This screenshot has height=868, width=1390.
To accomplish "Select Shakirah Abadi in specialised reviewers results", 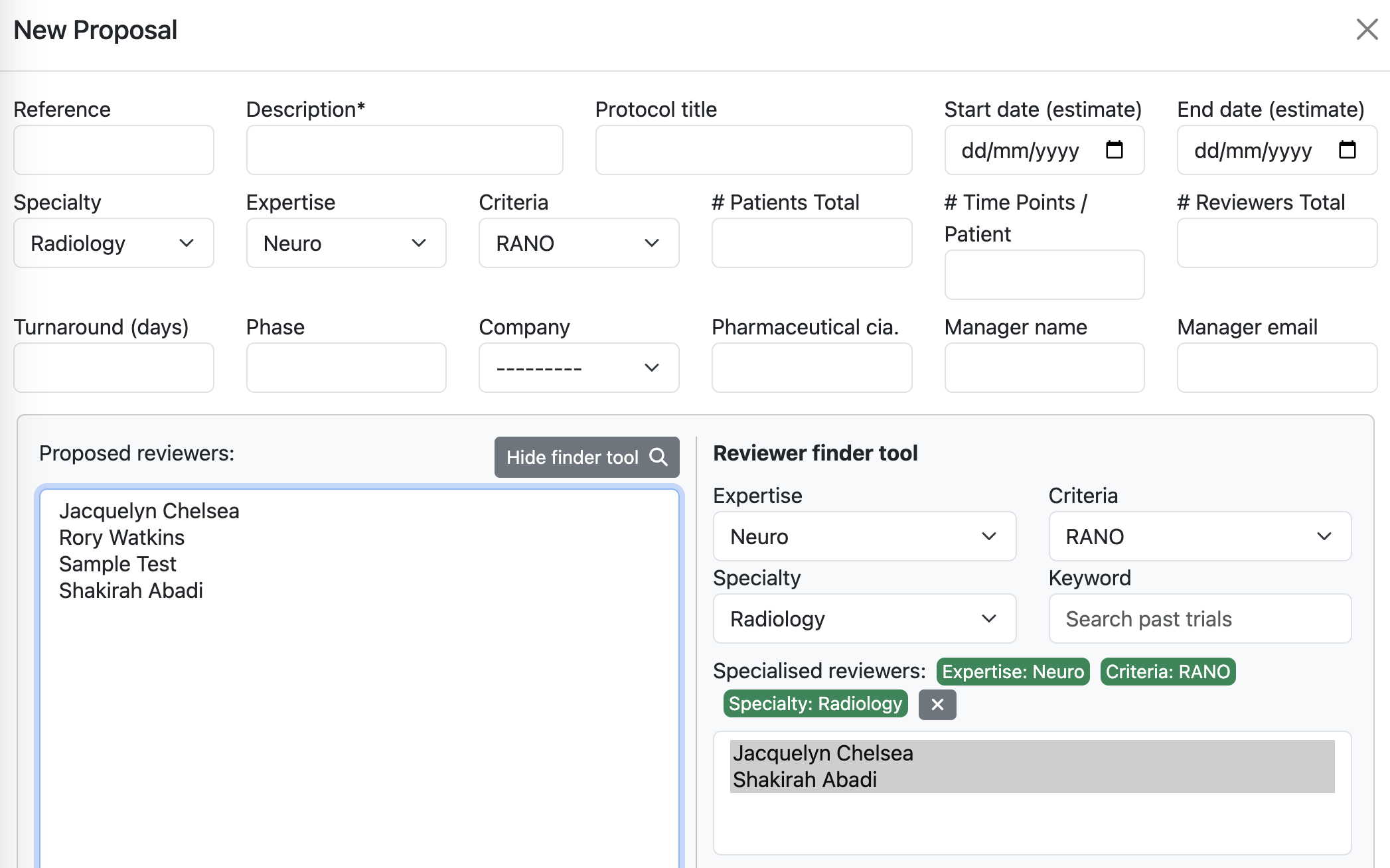I will click(x=805, y=780).
